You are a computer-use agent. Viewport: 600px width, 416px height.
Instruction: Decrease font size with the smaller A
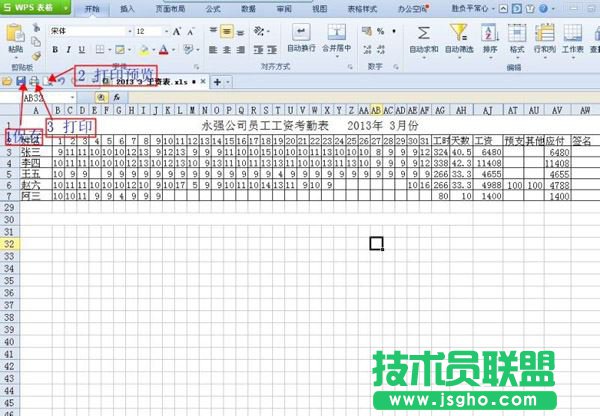pyautogui.click(x=191, y=31)
